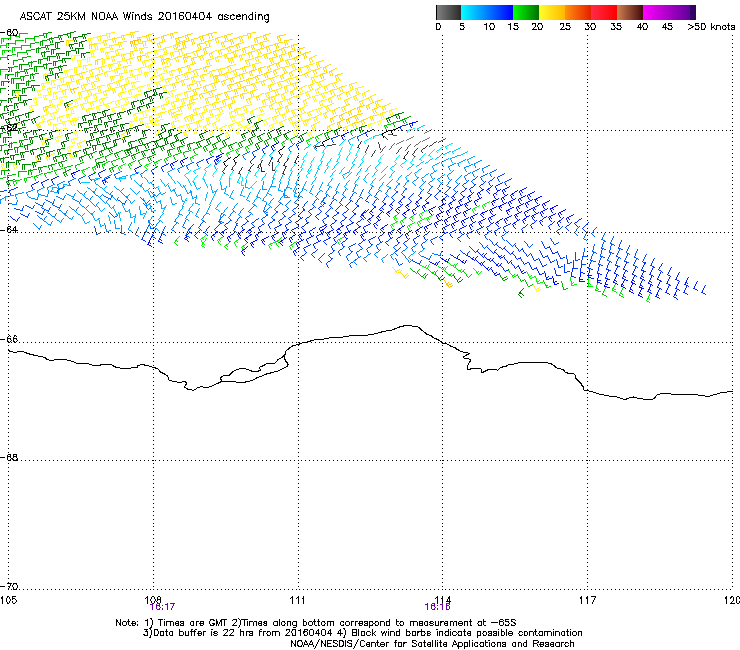Click the "20" legend scale label
The width and height of the screenshot is (740, 650).
(x=537, y=27)
